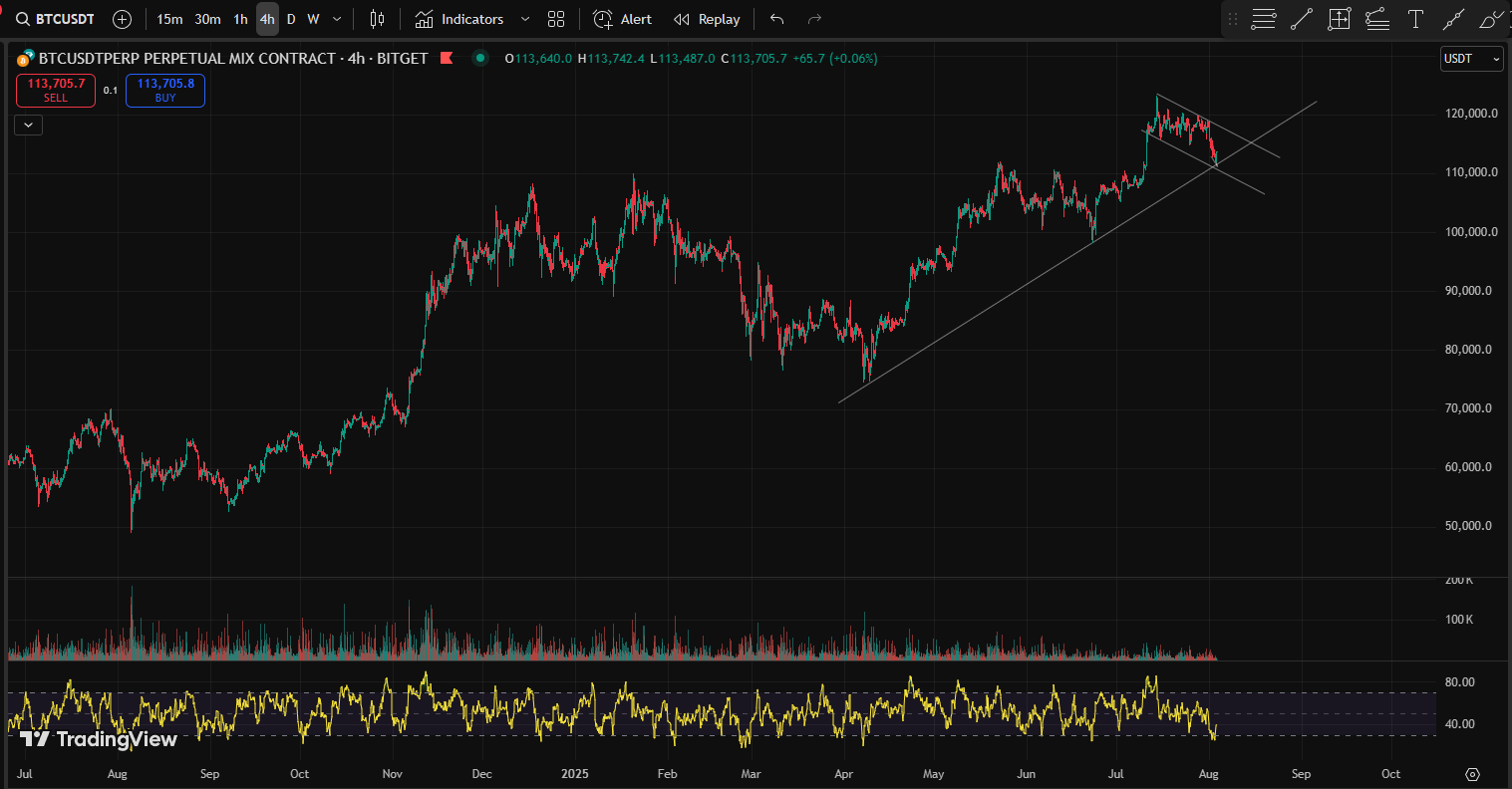Switch to the weekly W timeframe

click(313, 19)
